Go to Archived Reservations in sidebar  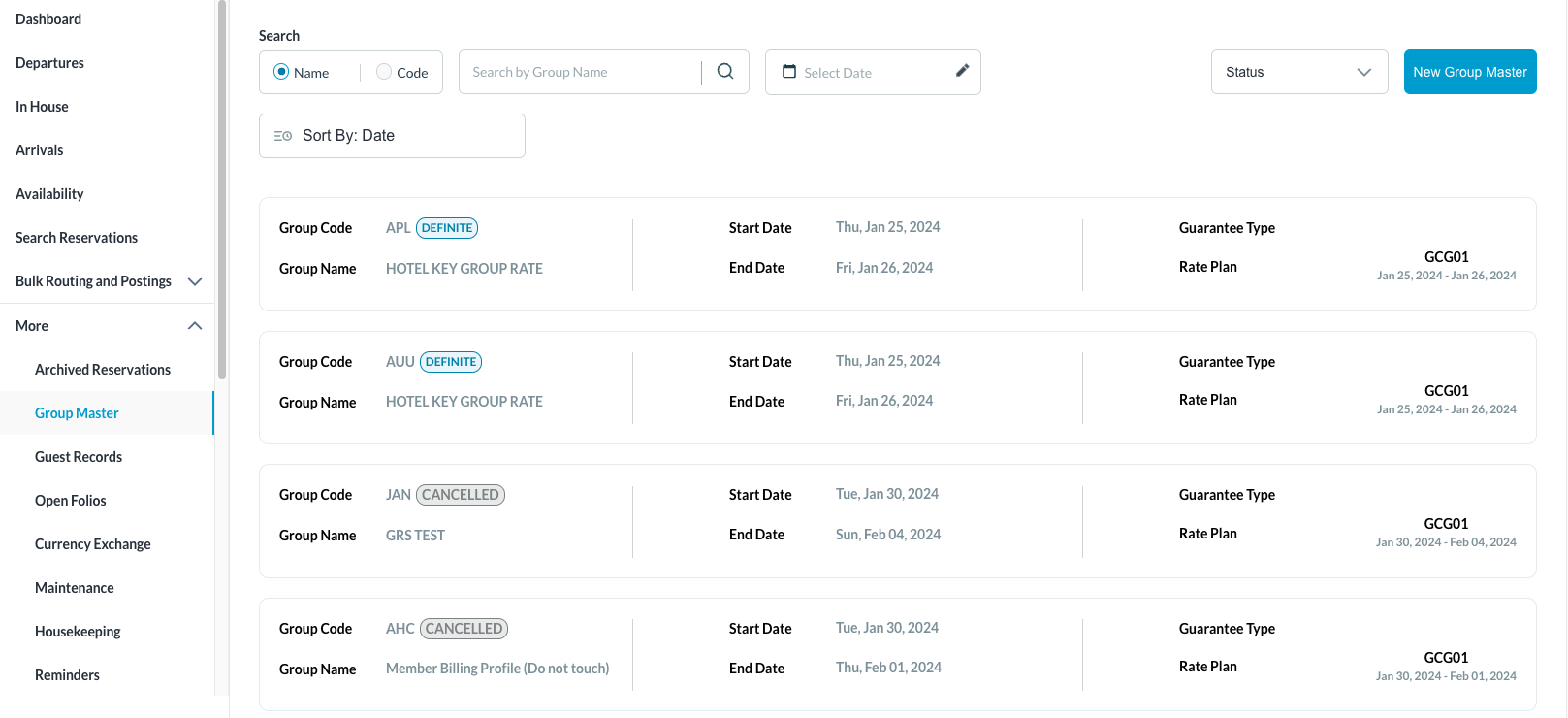click(x=103, y=370)
